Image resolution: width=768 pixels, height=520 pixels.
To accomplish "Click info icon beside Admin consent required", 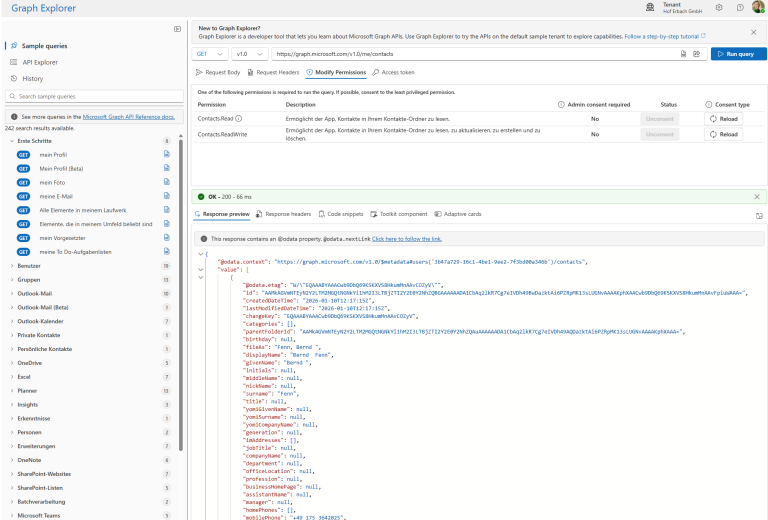I will coord(561,104).
